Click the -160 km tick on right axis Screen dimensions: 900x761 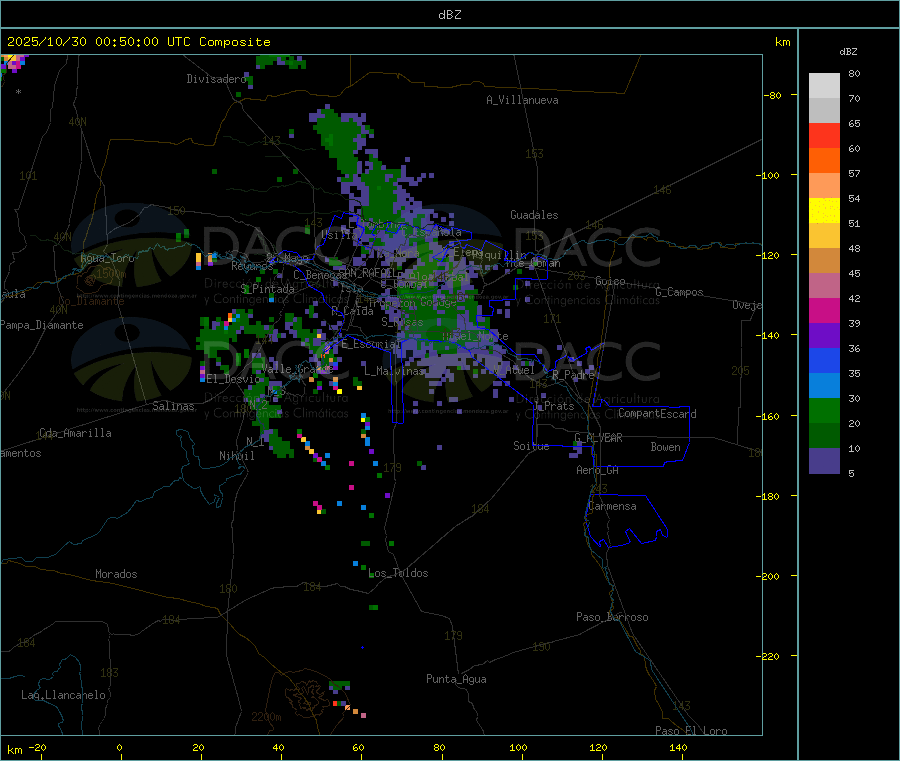(769, 416)
